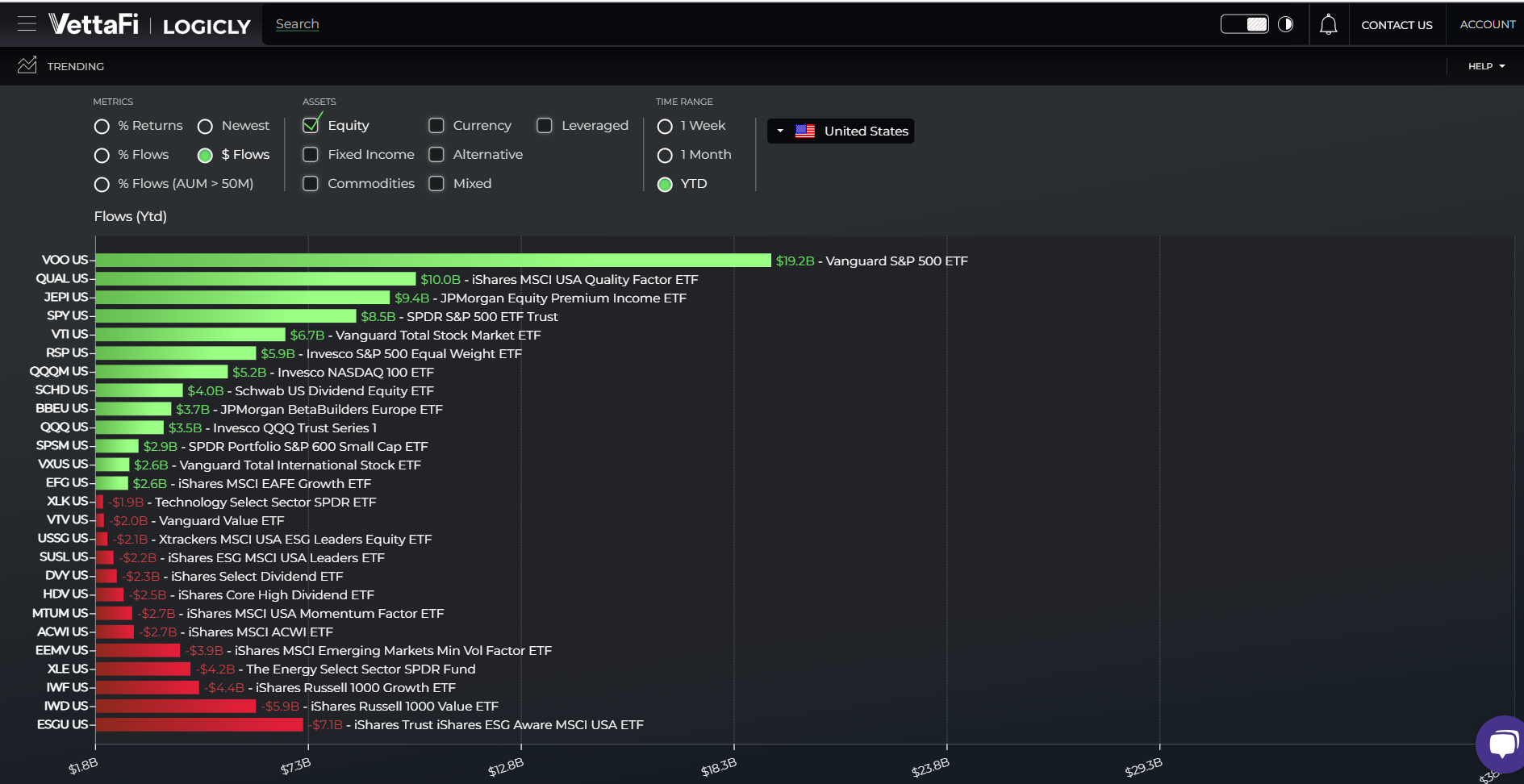Select the VTI US ticker label
Screen dimensions: 1524x784
[x=69, y=334]
